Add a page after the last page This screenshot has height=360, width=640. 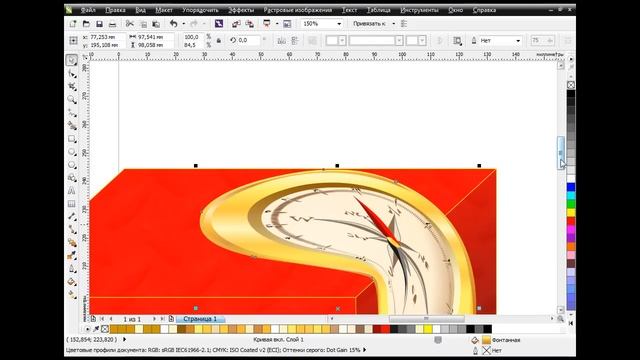171,319
